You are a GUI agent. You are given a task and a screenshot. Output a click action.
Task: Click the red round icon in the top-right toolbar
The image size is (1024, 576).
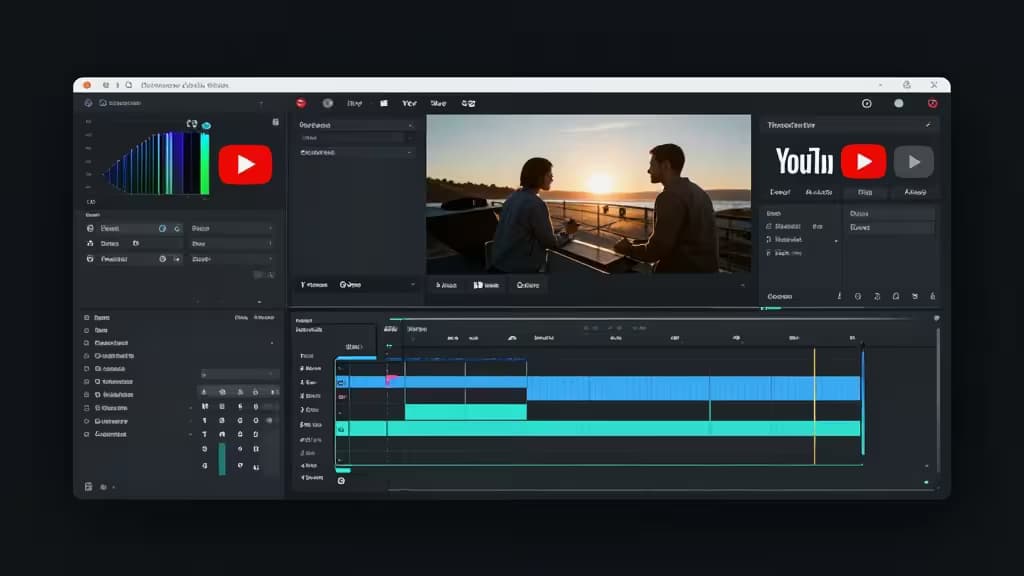pyautogui.click(x=933, y=103)
